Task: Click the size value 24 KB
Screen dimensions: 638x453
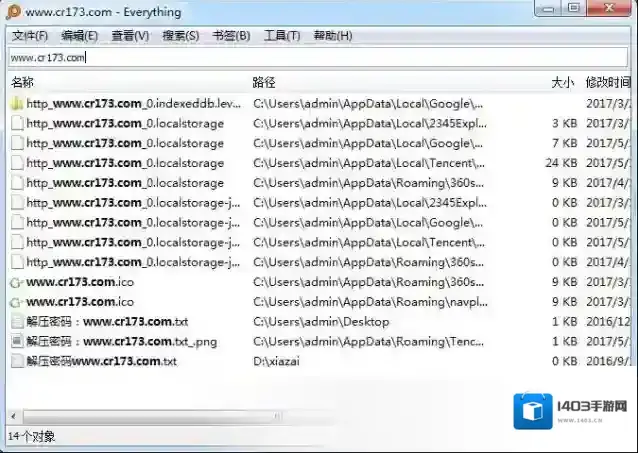Action: [561, 163]
